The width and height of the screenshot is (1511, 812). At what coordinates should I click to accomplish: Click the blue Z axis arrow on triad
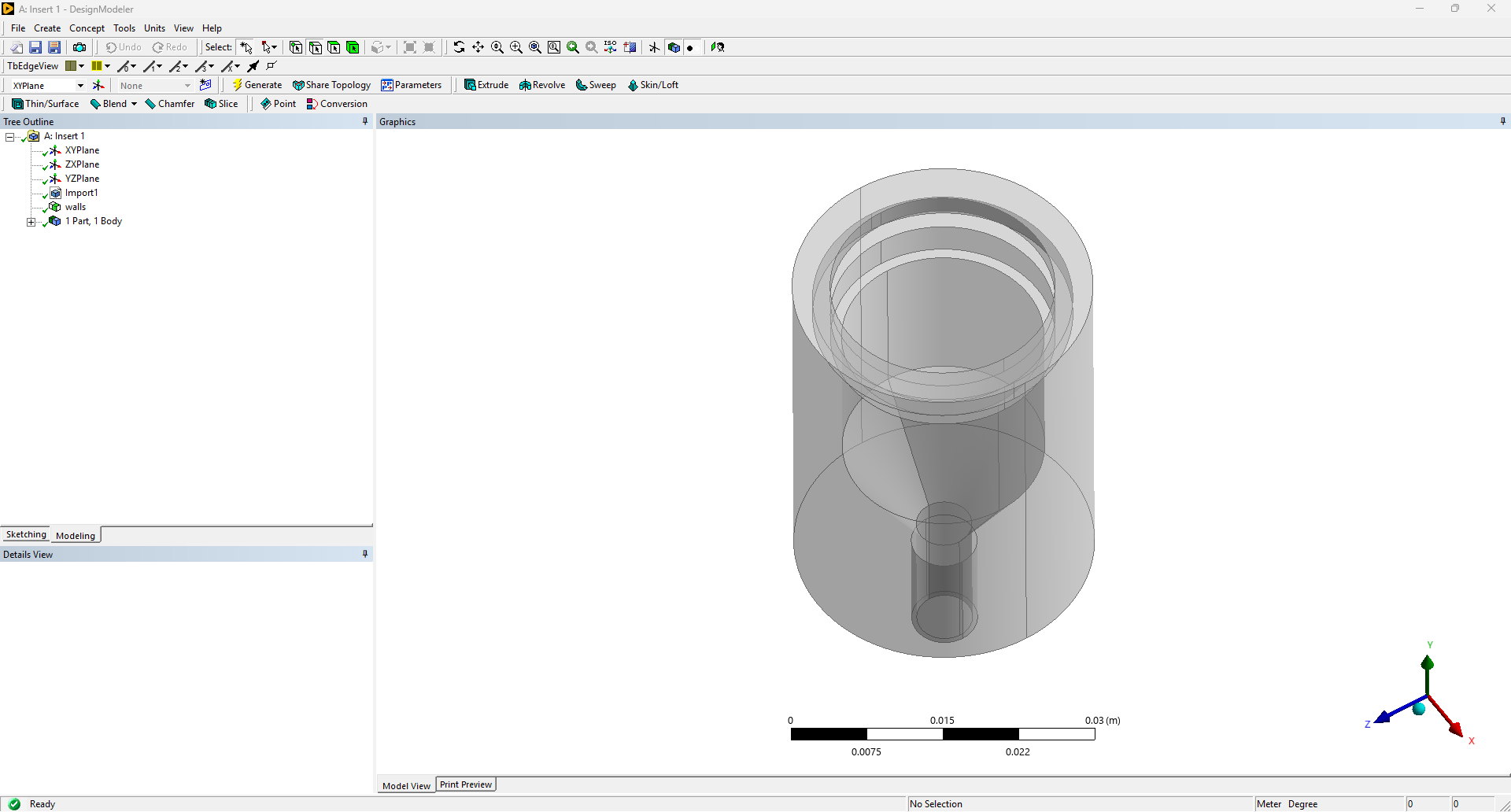tap(1382, 717)
